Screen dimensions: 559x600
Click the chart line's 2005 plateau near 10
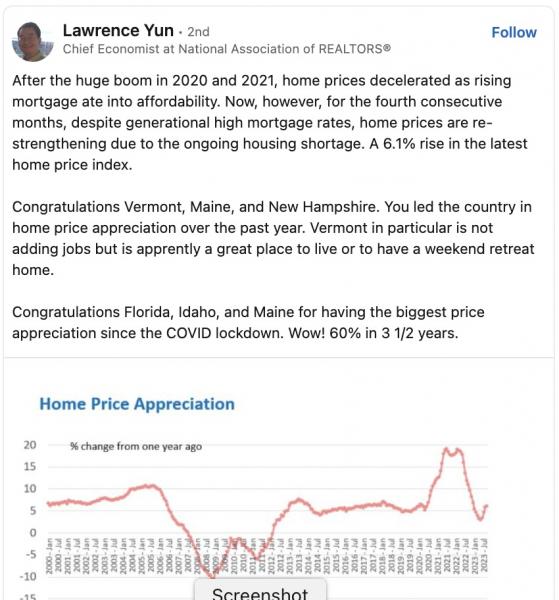coord(145,487)
